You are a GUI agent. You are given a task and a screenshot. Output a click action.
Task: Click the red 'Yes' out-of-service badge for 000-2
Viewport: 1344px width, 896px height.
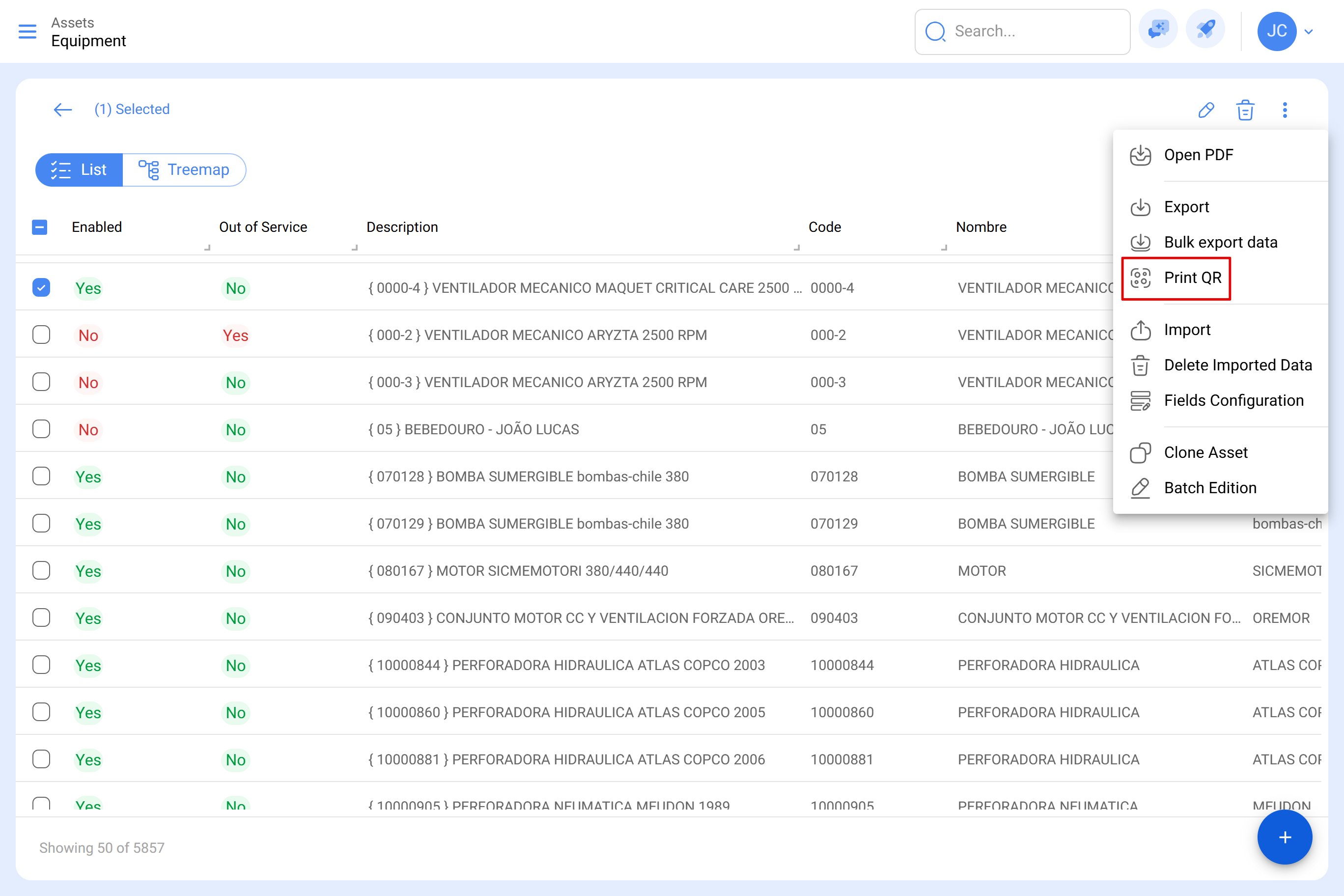tap(235, 336)
